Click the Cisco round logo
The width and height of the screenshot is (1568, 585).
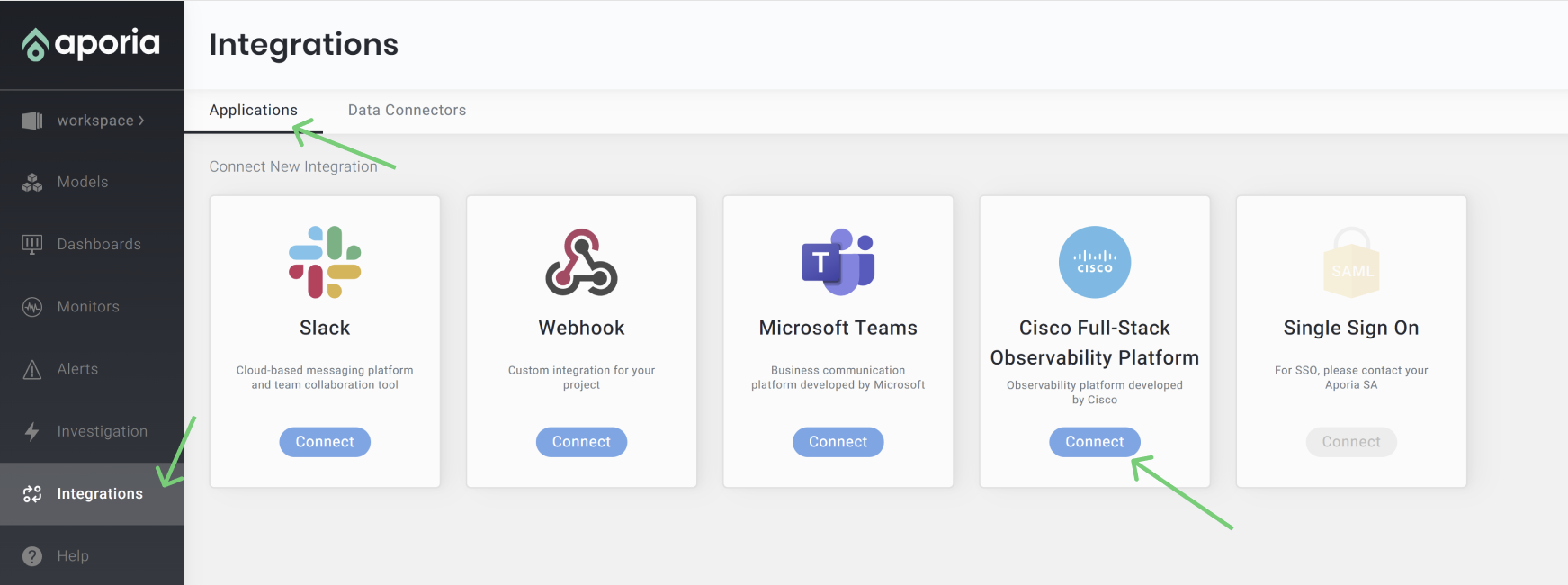(x=1095, y=262)
